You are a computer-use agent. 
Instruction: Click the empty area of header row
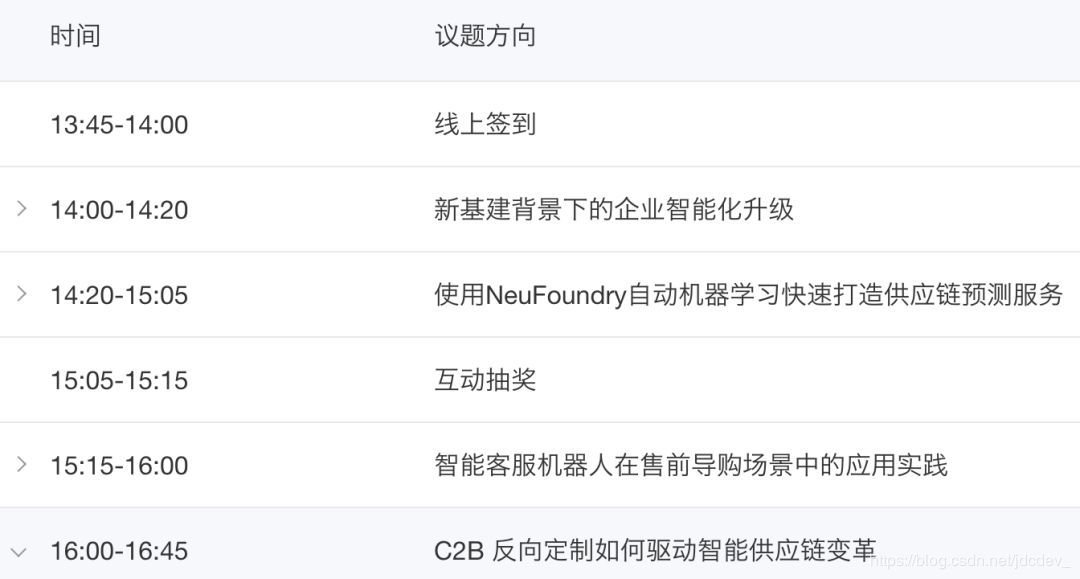[x=806, y=38]
